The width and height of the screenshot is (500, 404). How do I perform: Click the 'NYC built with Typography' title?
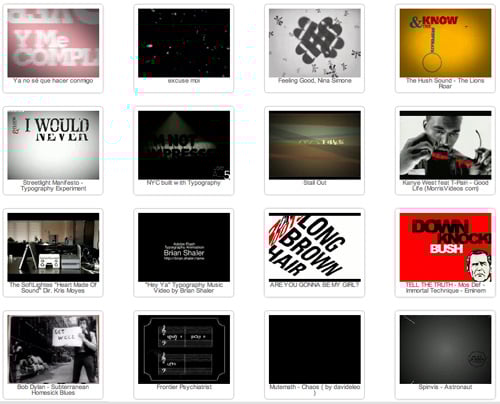pyautogui.click(x=184, y=183)
